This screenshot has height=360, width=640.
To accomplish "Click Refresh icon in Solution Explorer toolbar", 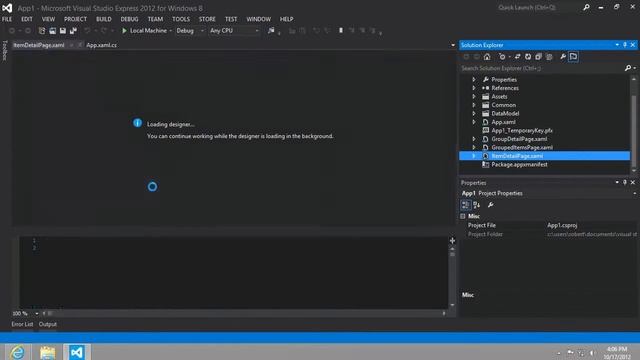I will [x=528, y=57].
